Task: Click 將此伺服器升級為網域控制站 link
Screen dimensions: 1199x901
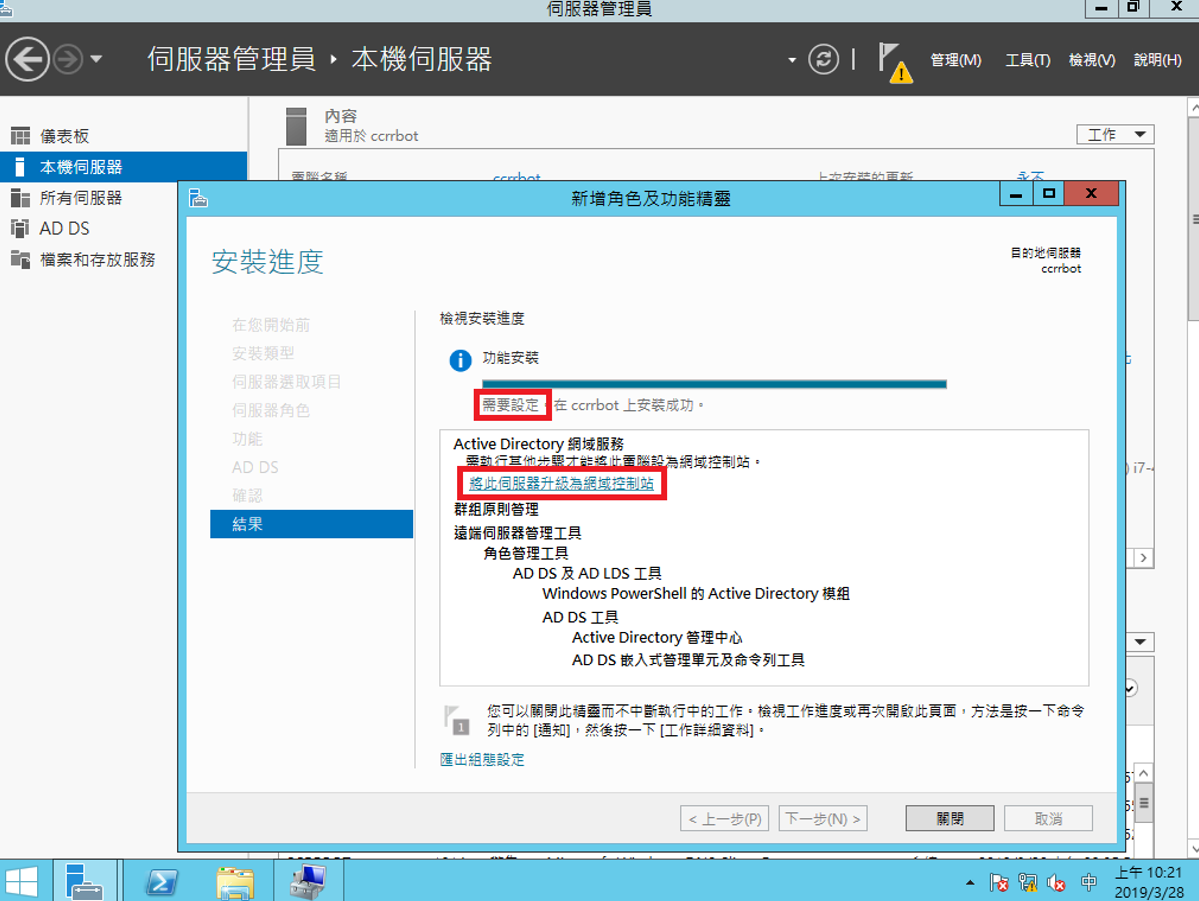Action: (561, 483)
